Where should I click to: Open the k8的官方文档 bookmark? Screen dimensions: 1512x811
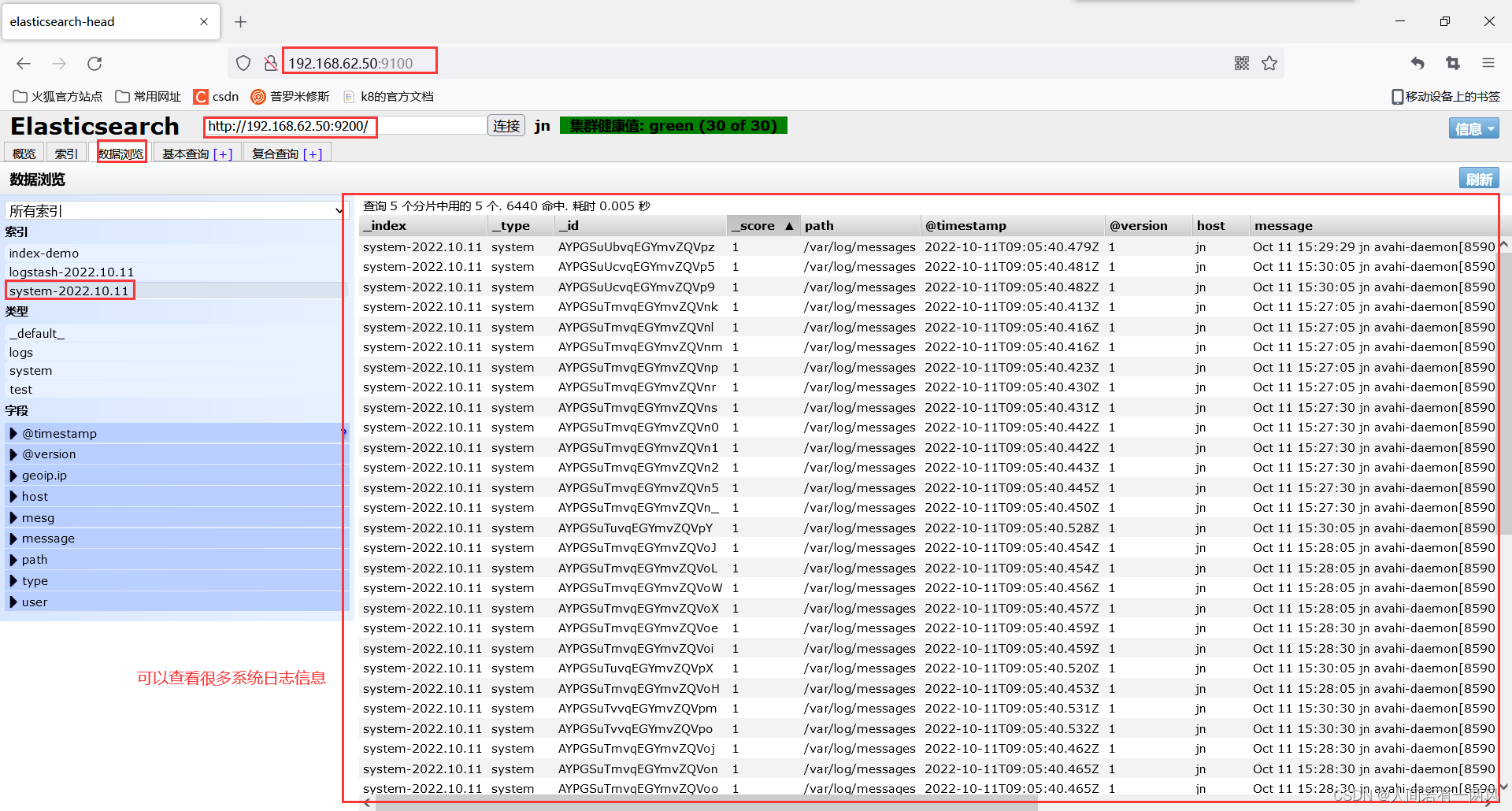[388, 96]
